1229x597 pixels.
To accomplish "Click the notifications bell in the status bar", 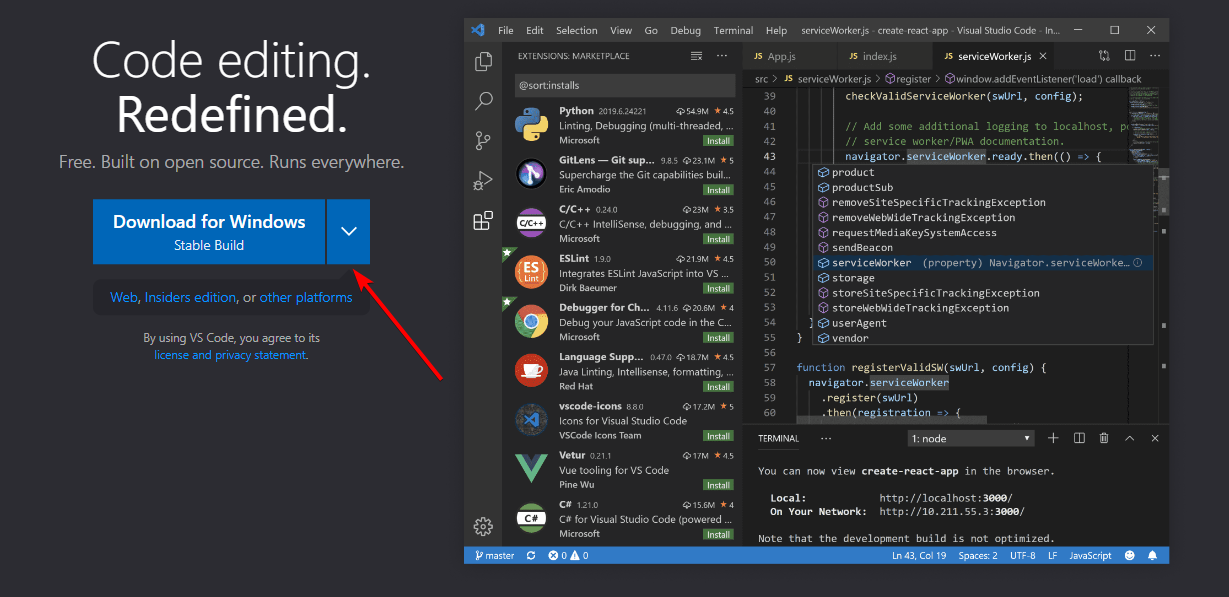I will coord(1153,555).
